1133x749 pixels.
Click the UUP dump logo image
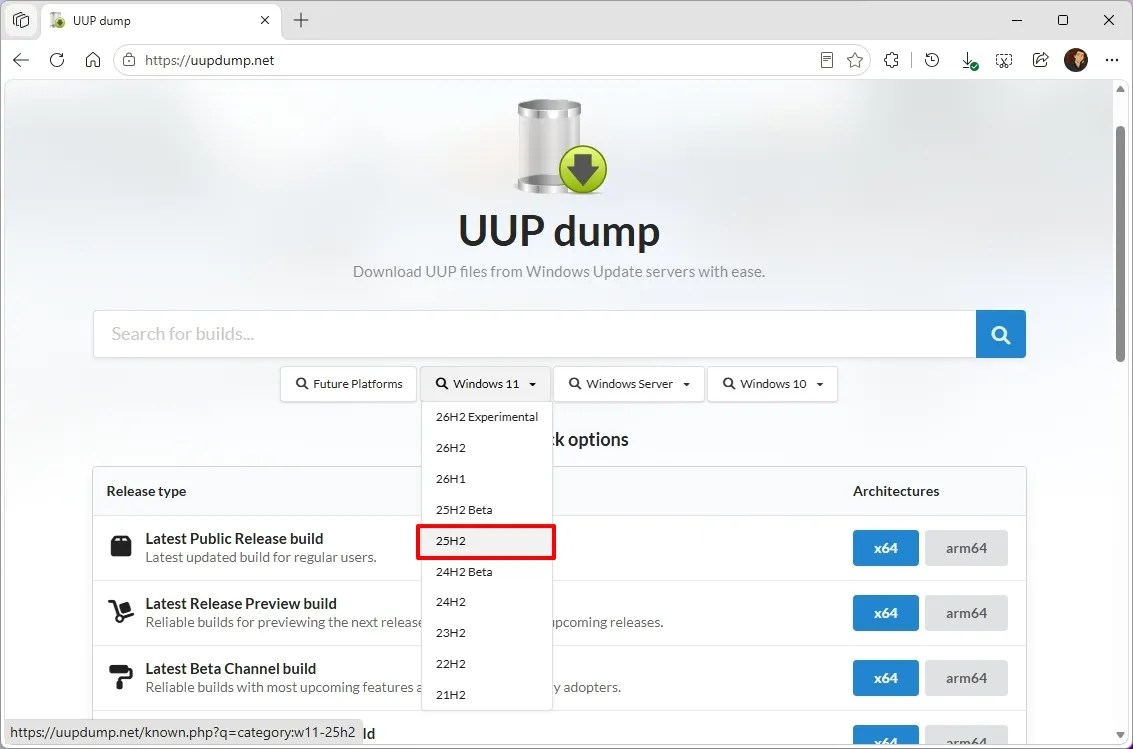tap(561, 147)
